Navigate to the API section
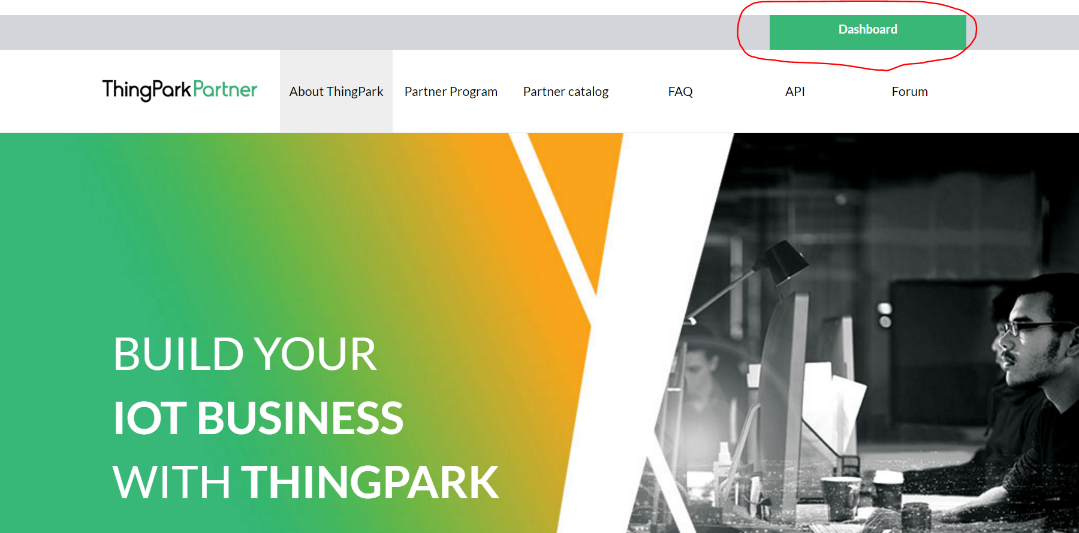This screenshot has width=1079, height=533. [795, 91]
